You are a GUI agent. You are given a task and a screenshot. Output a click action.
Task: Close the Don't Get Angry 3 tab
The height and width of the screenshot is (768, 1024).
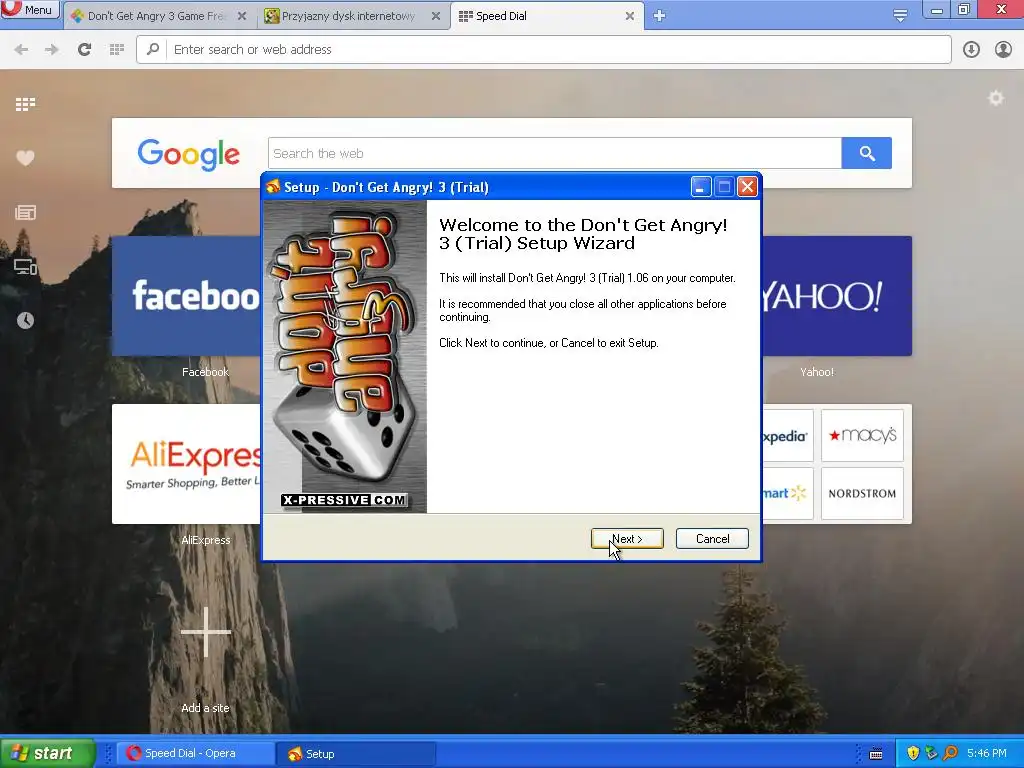(x=242, y=16)
